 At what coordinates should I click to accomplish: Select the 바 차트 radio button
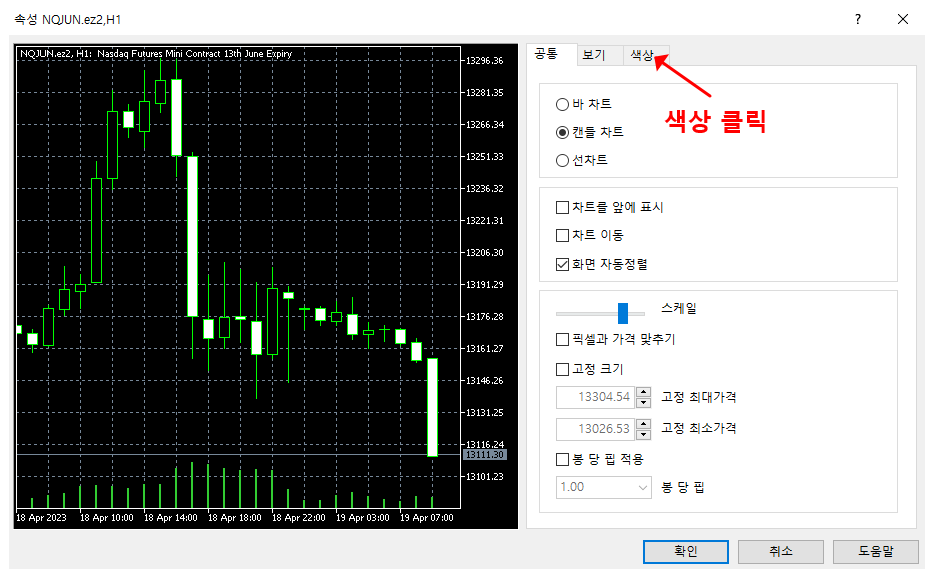coord(562,105)
